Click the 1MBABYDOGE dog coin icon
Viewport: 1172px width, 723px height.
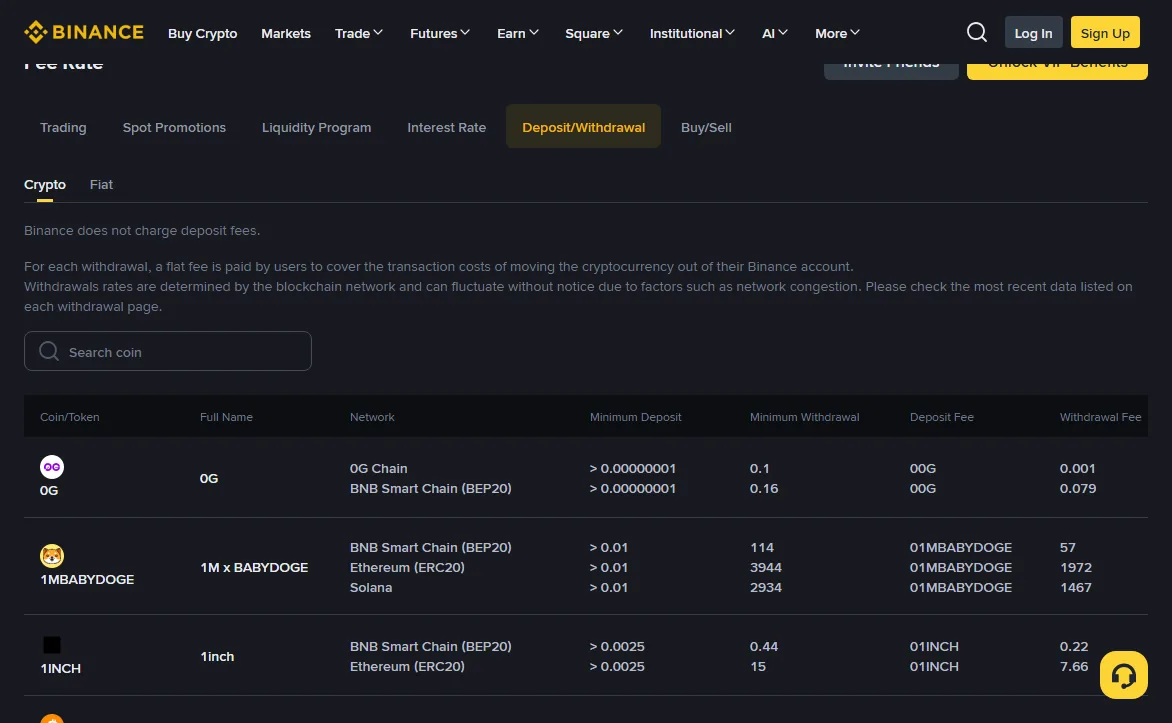[52, 556]
